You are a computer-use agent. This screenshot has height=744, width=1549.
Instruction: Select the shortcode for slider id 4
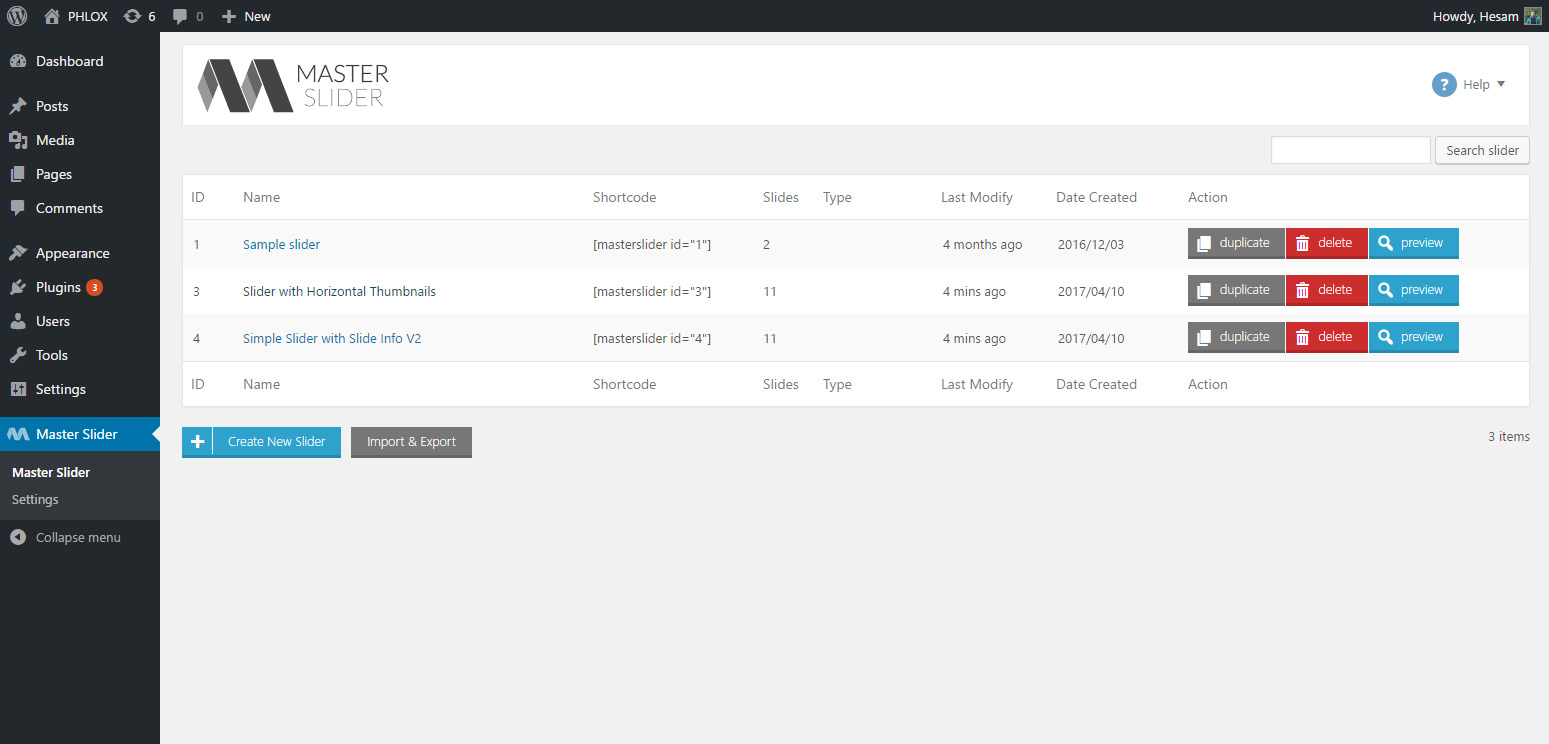(652, 338)
